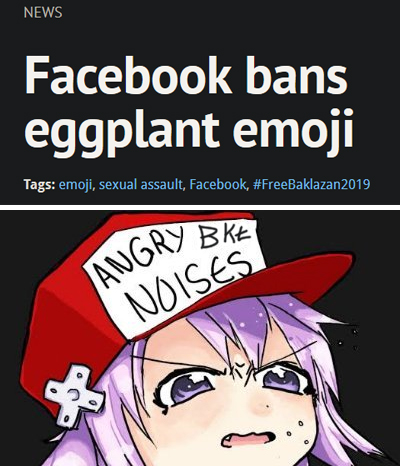Viewport: 400px width, 466px height.
Task: Click the white divider above the image
Action: pyautogui.click(x=200, y=207)
